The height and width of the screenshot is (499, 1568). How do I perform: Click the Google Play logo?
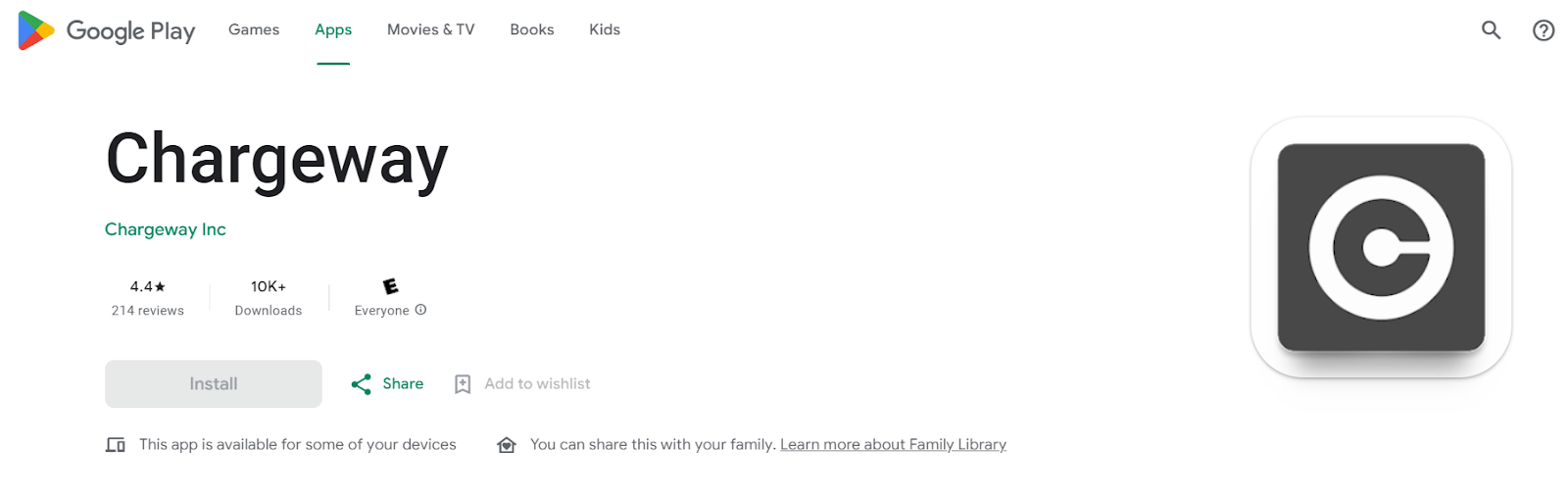106,31
